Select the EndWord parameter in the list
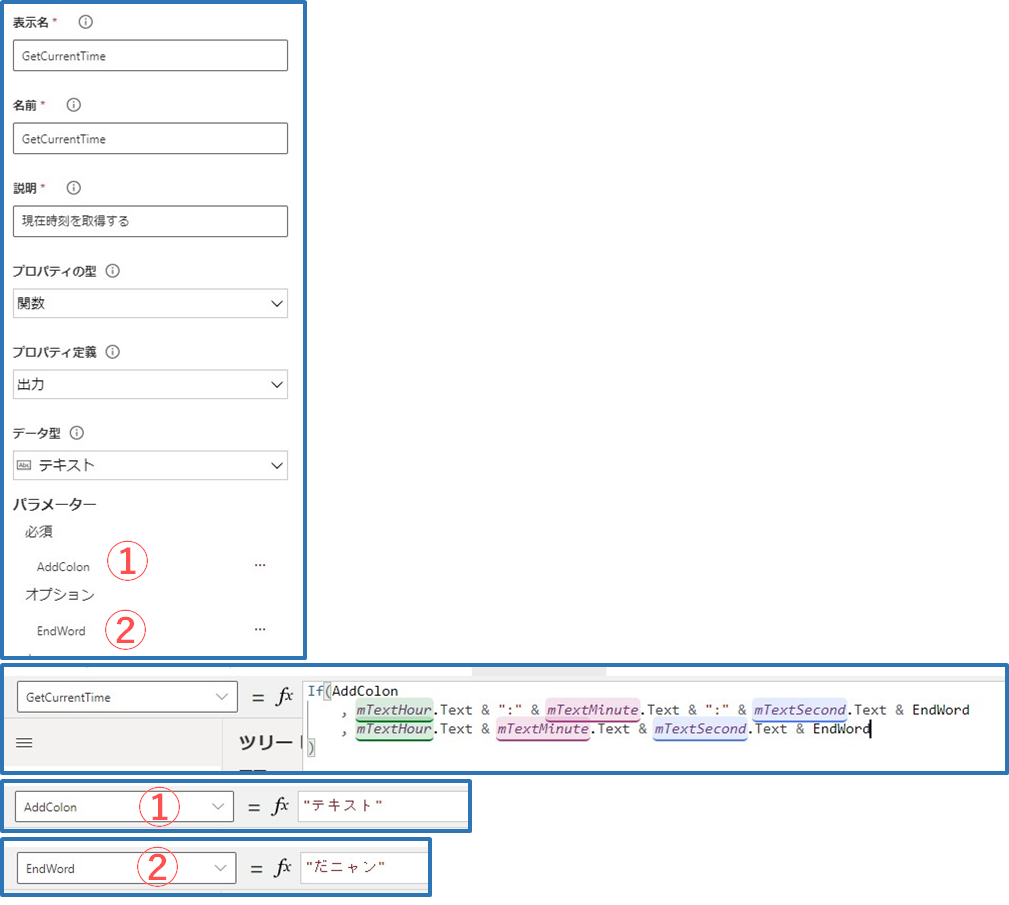This screenshot has height=905, width=1009. click(x=61, y=631)
